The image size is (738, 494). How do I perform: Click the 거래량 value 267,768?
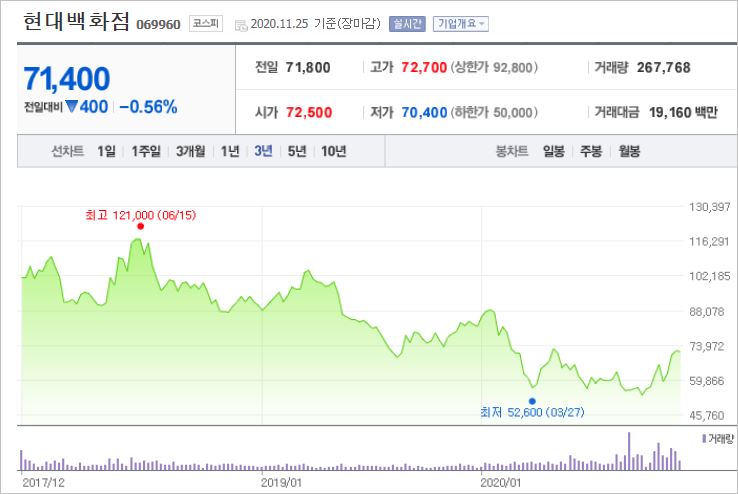664,68
